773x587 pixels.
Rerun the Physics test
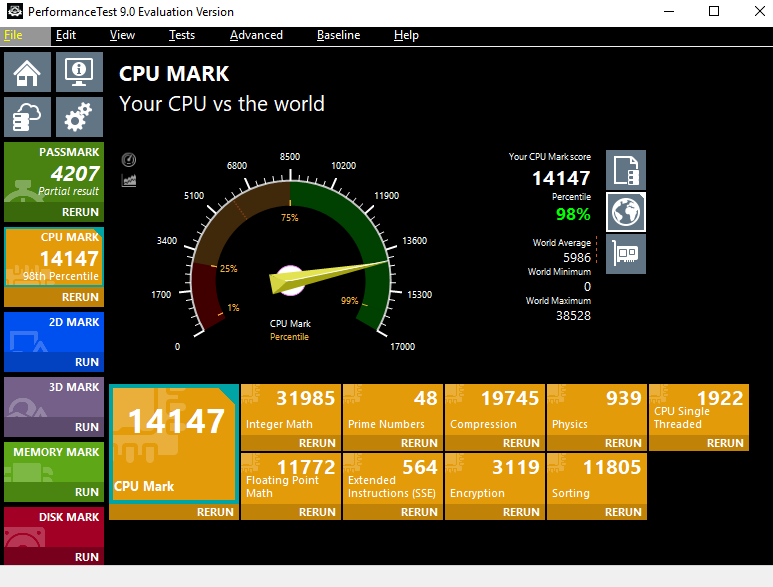[x=597, y=443]
